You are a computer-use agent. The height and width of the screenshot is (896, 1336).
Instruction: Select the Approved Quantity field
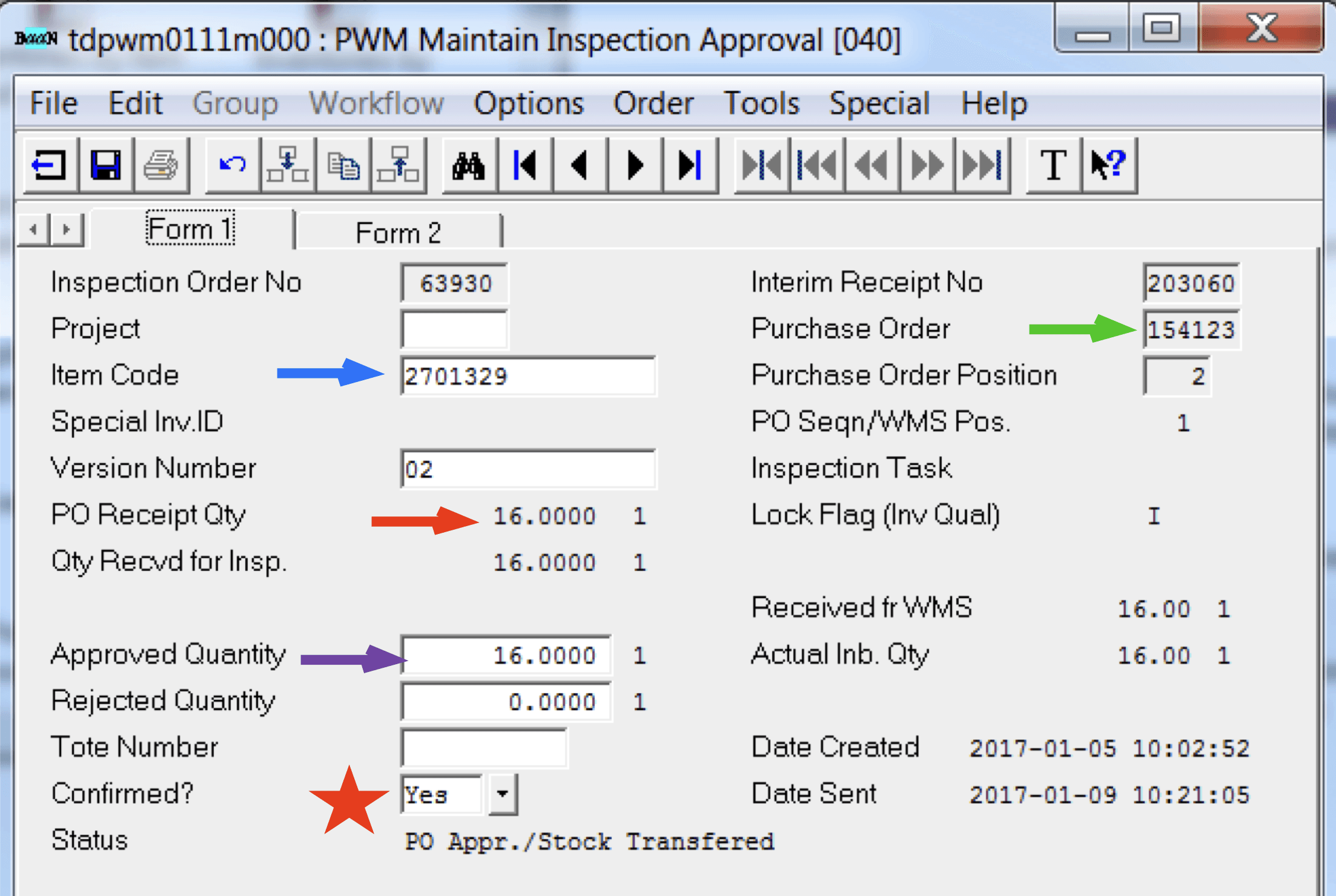tap(506, 654)
